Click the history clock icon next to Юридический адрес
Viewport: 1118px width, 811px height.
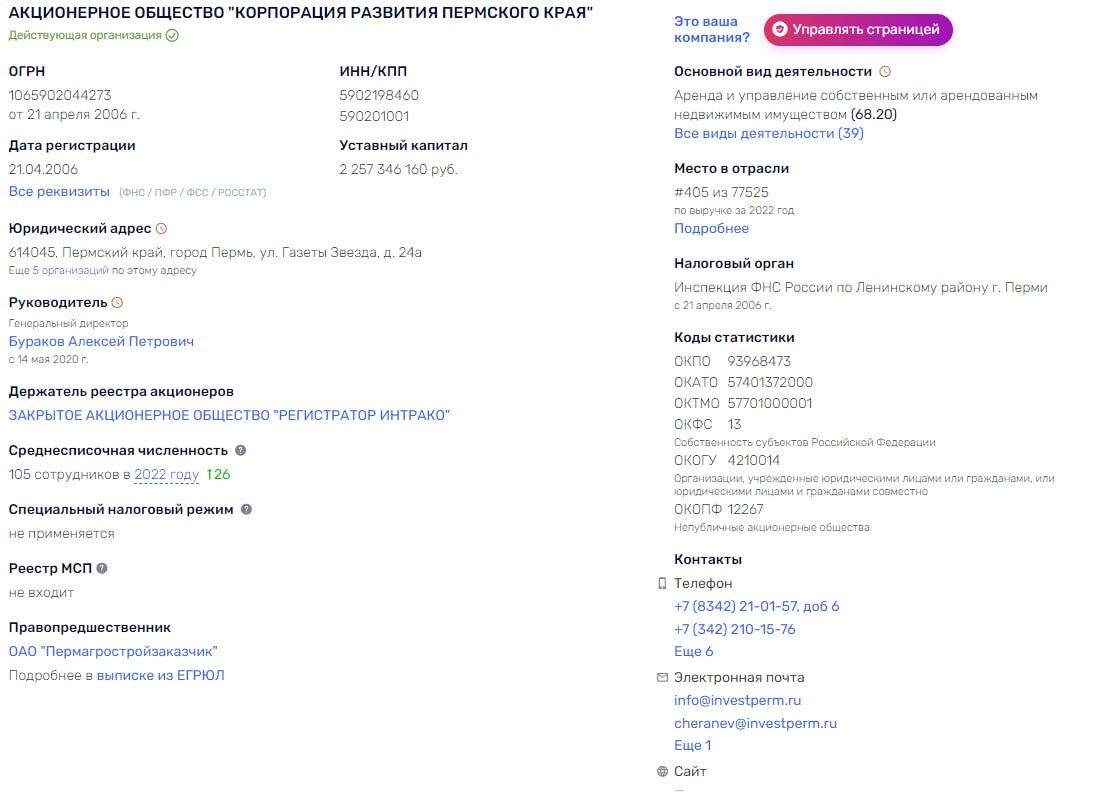click(x=161, y=229)
